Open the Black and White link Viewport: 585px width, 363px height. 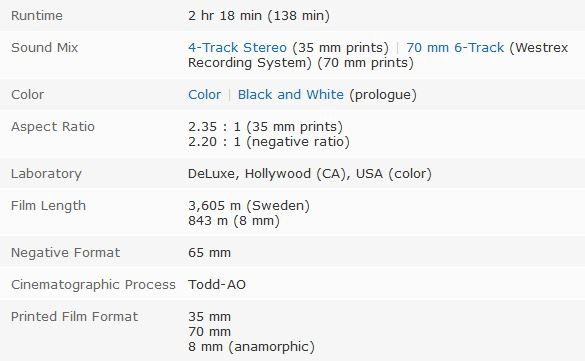click(291, 95)
